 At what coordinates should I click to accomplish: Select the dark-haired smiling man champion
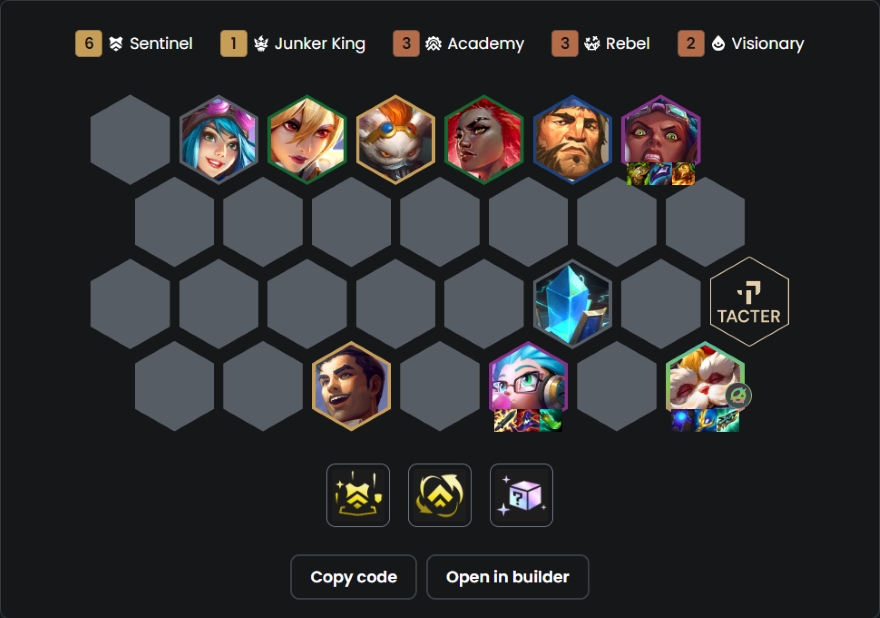351,386
